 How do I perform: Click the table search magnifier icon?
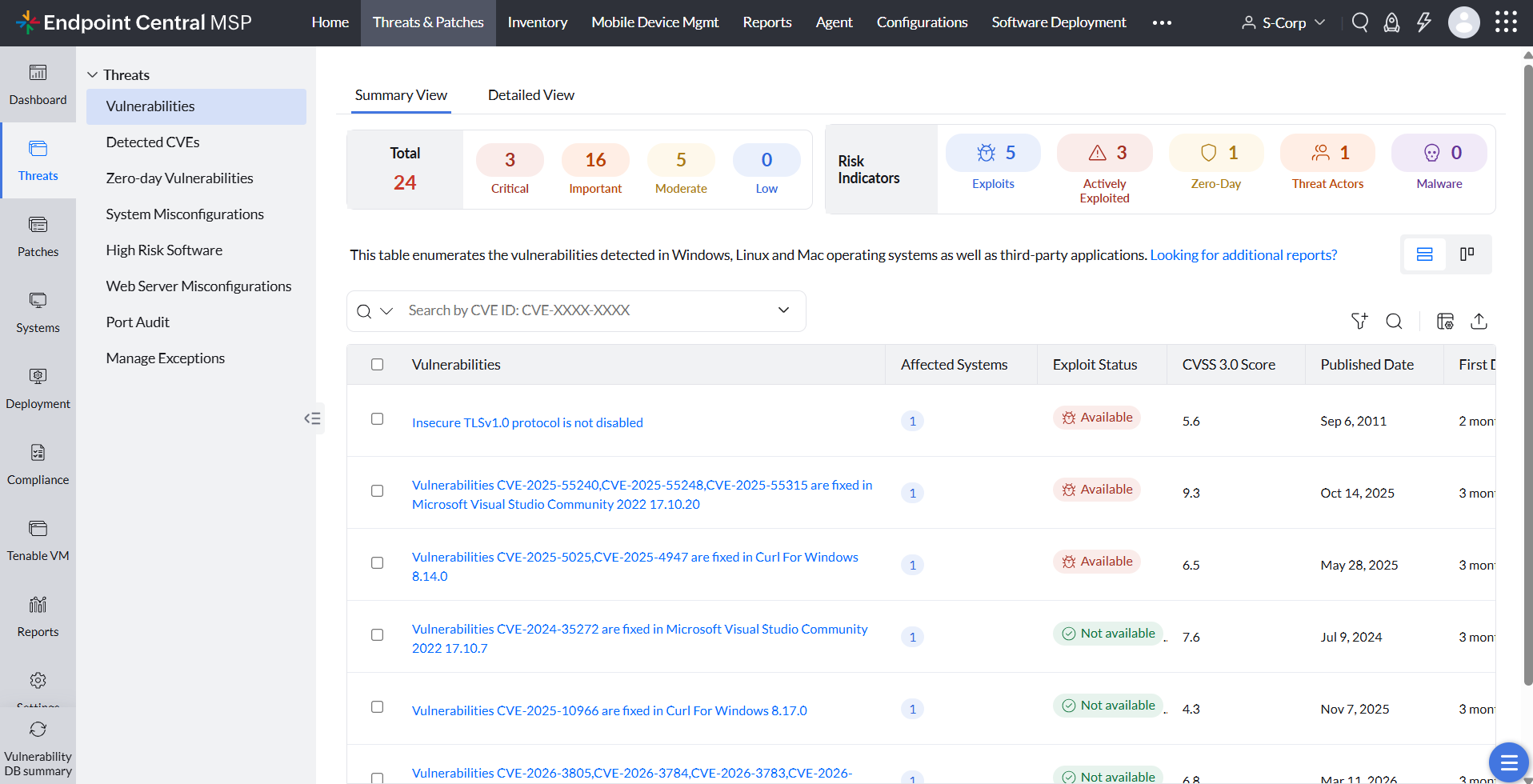click(1394, 321)
